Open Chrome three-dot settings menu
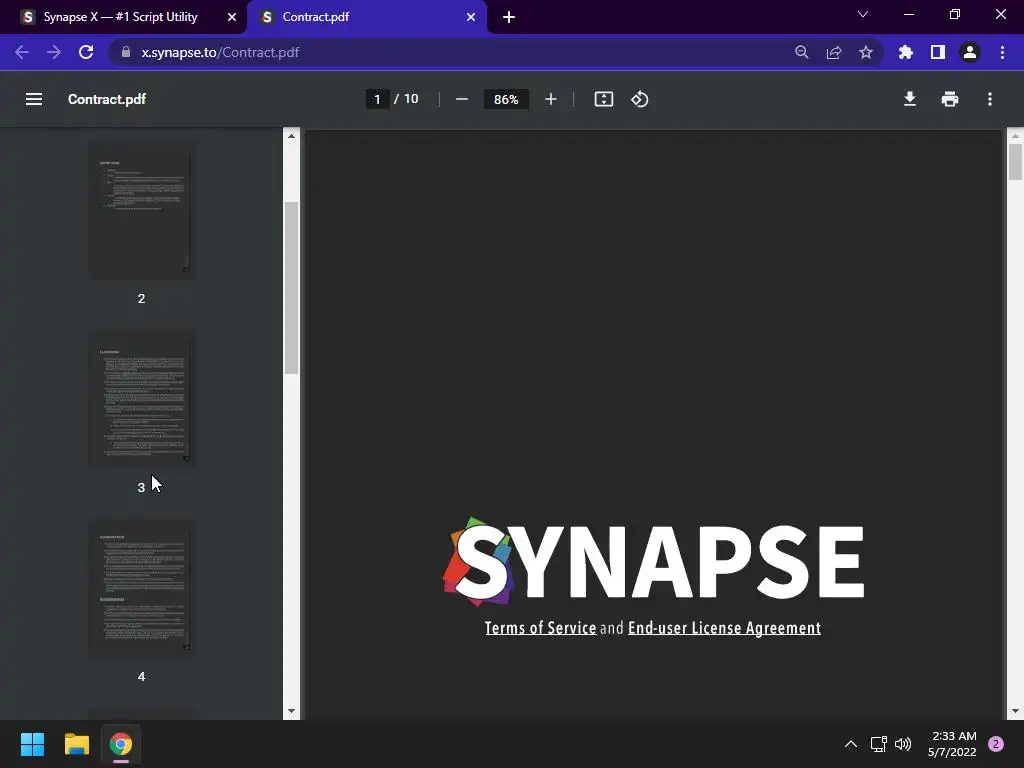Screen dimensions: 1024x768 pyautogui.click(x=1002, y=52)
